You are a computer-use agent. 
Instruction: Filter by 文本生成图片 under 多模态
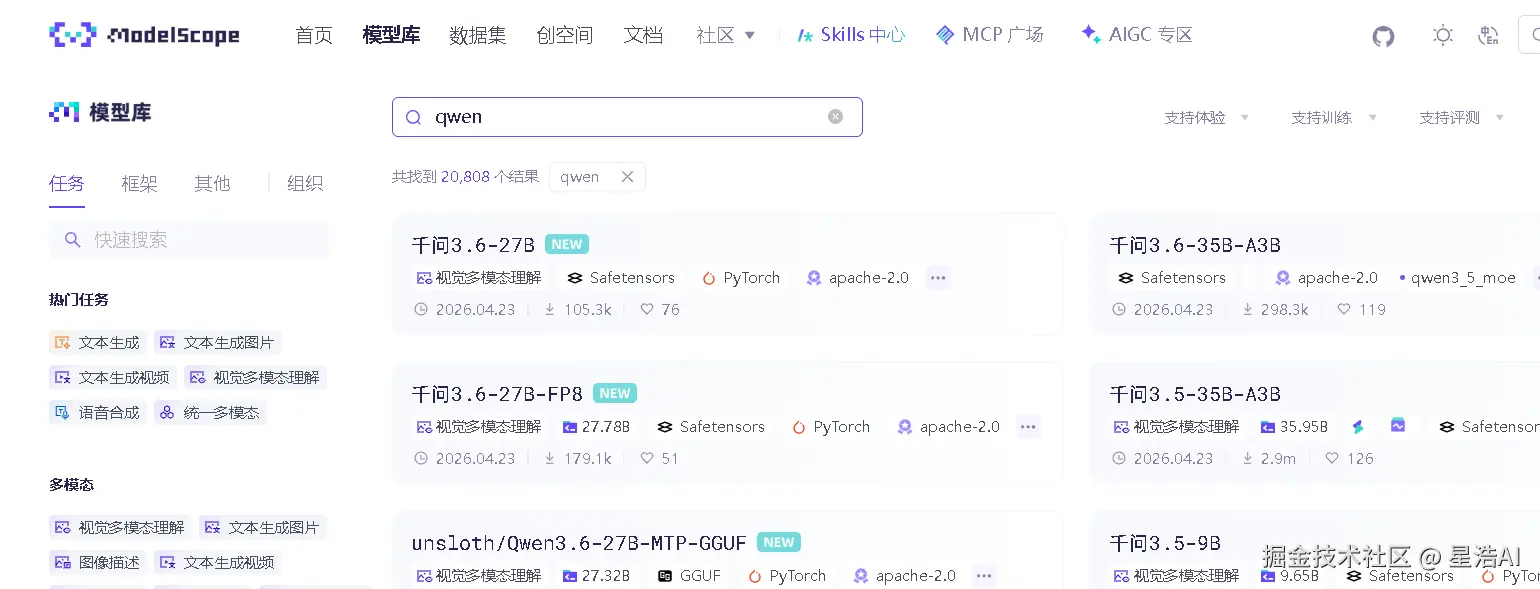click(262, 528)
